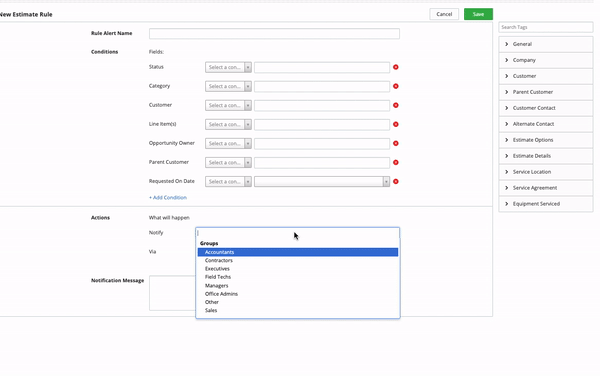
Task: Expand the Customer Contact tags section
Action: point(546,108)
